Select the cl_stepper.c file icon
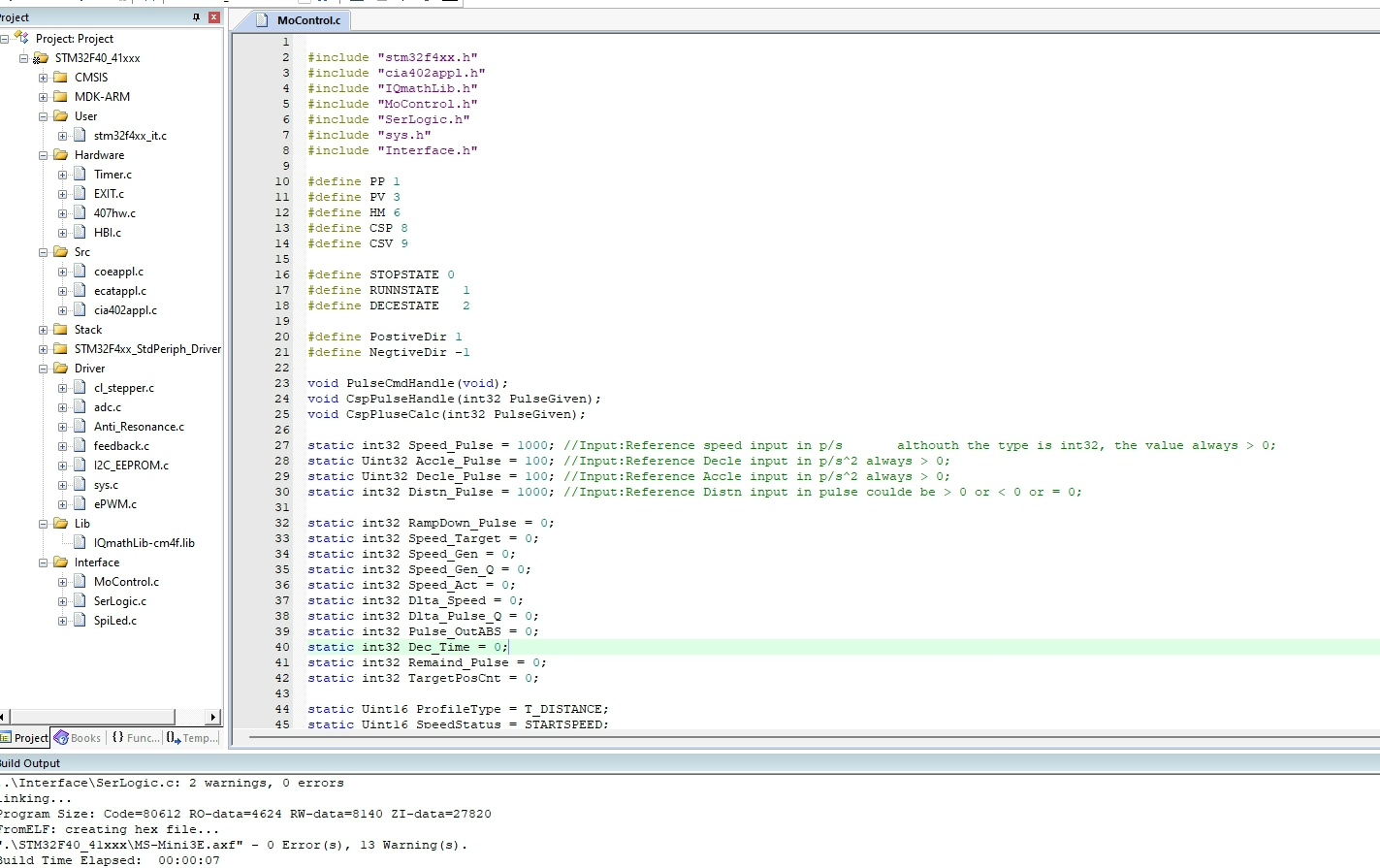The width and height of the screenshot is (1380, 868). (x=80, y=388)
